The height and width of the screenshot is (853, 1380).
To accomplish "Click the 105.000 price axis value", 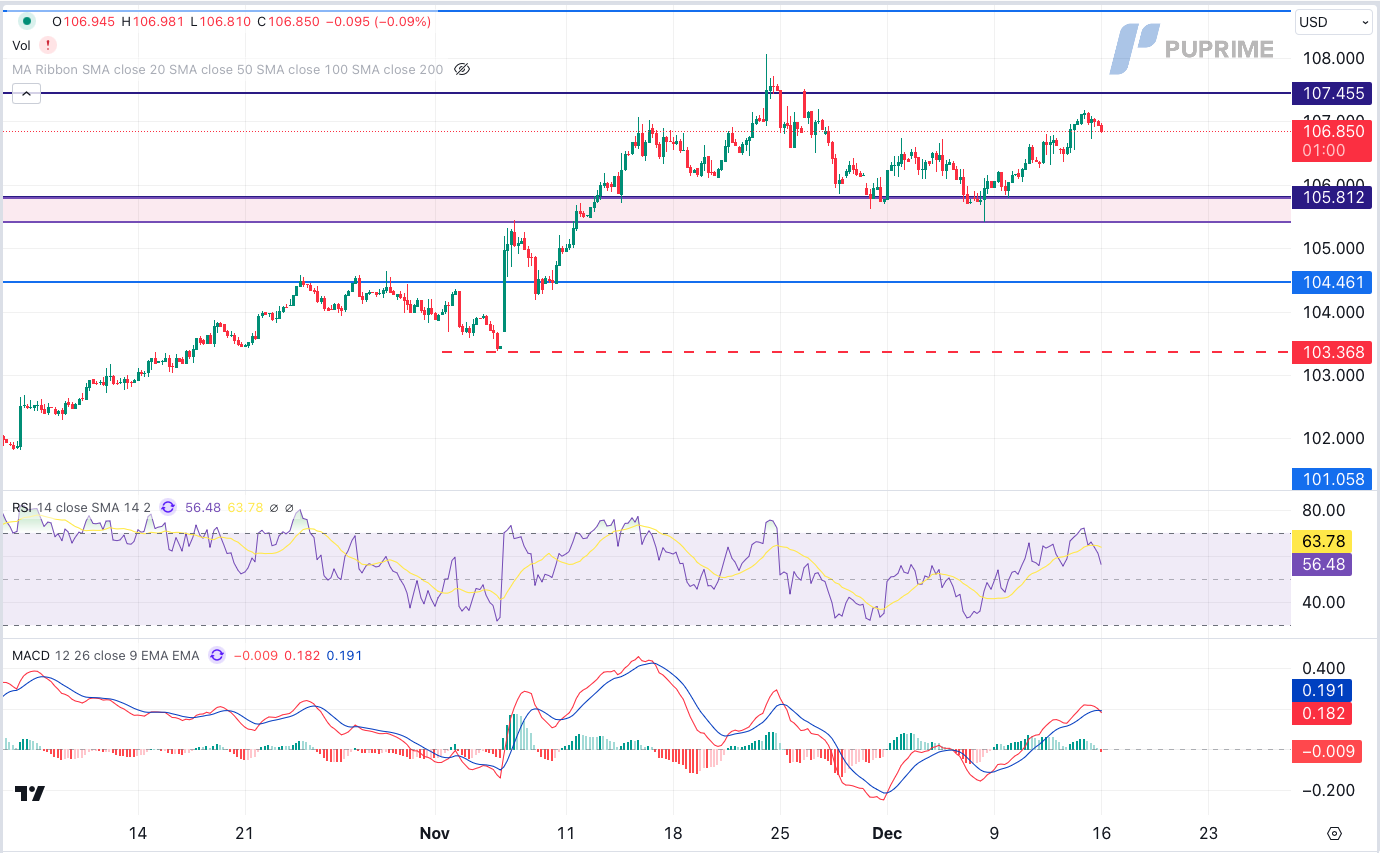I will 1333,248.
